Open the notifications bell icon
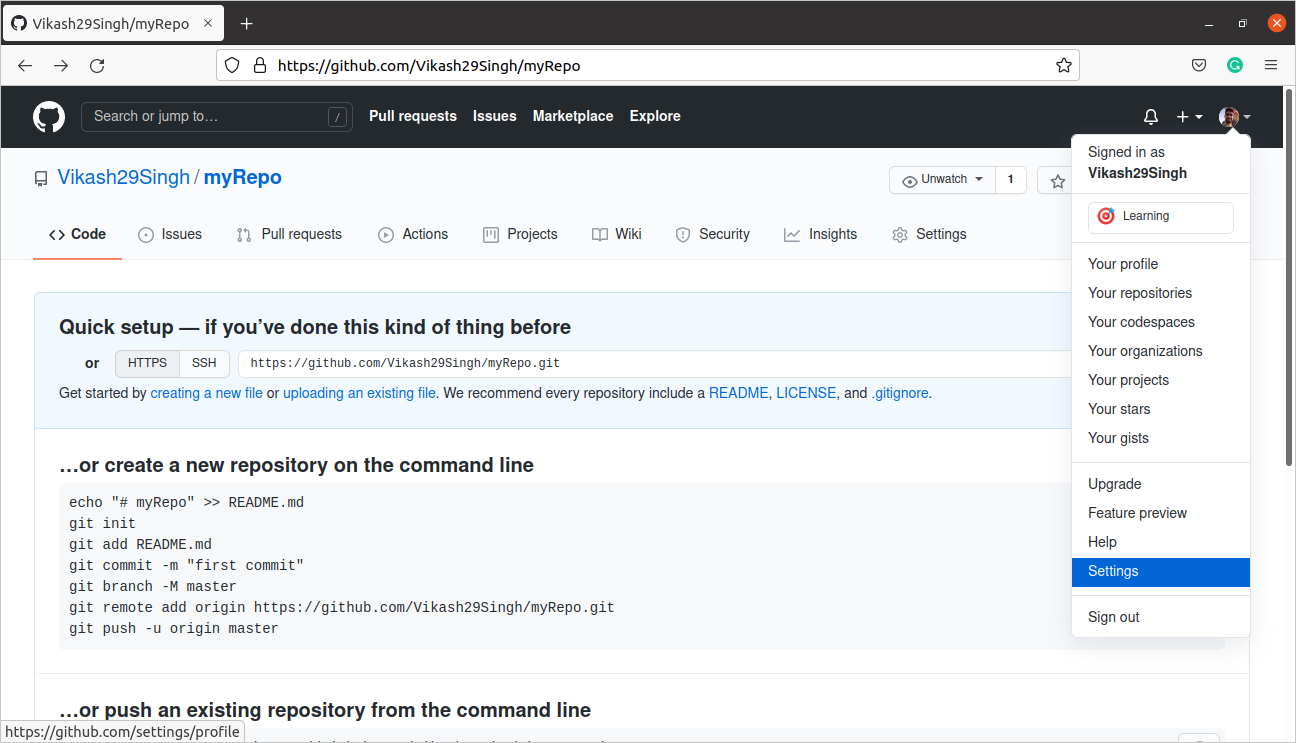 [1150, 116]
